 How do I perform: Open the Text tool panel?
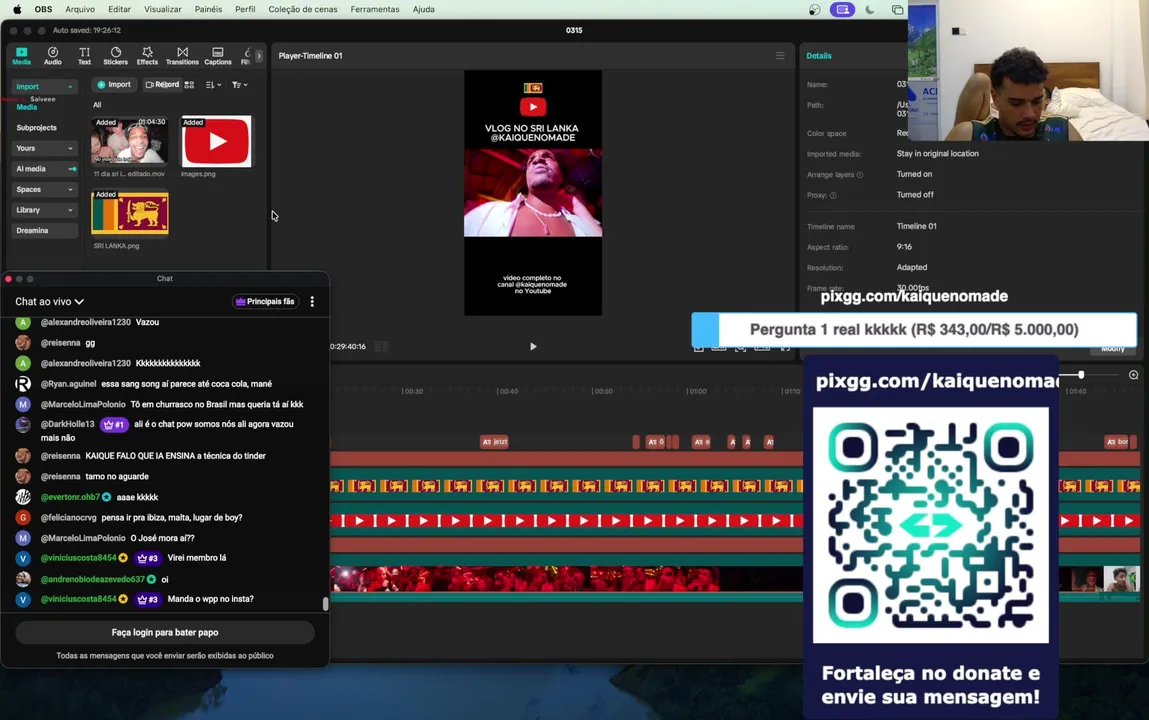(84, 56)
